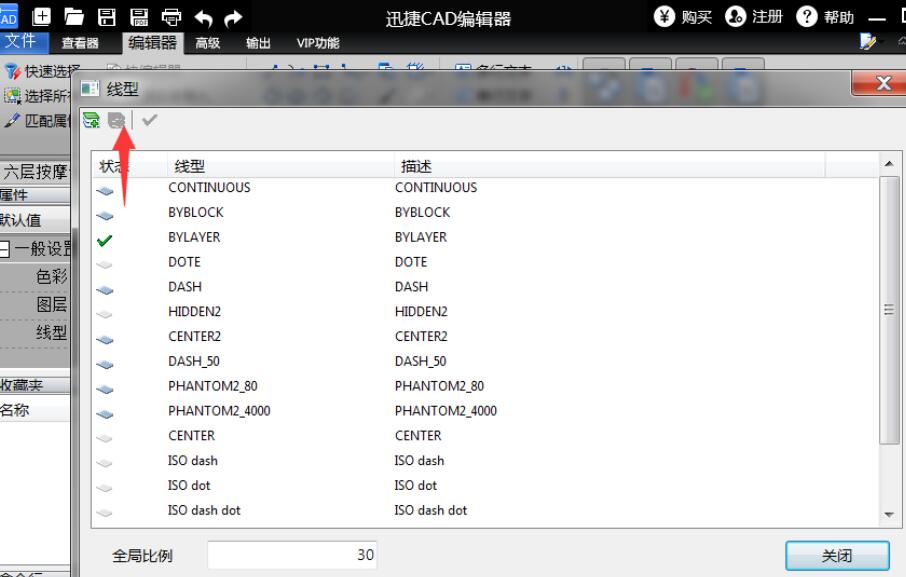Select the ISO dot linetype name

[x=189, y=486]
